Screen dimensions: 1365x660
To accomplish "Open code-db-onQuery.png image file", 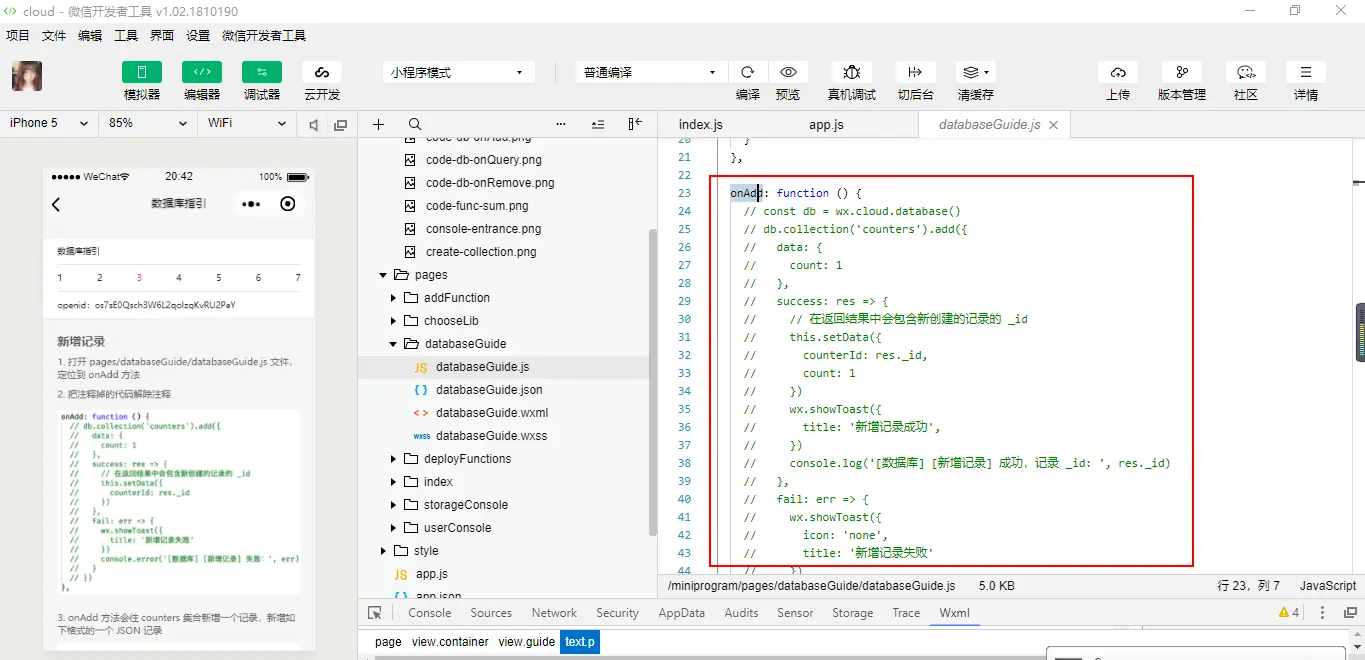I will pos(484,160).
